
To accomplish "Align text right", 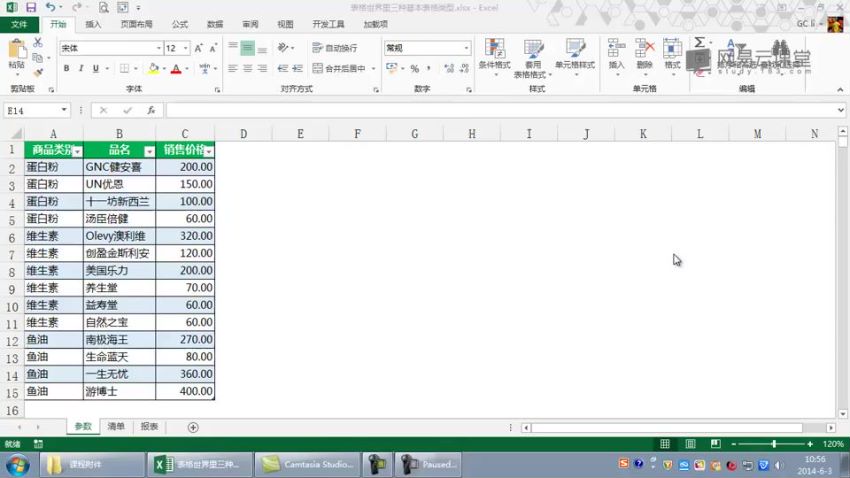I will [262, 68].
